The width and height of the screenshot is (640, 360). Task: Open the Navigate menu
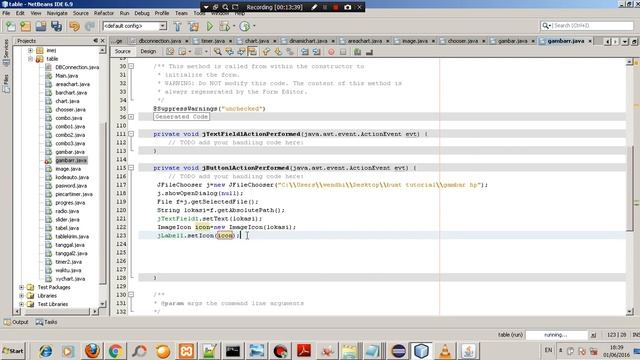click(57, 13)
